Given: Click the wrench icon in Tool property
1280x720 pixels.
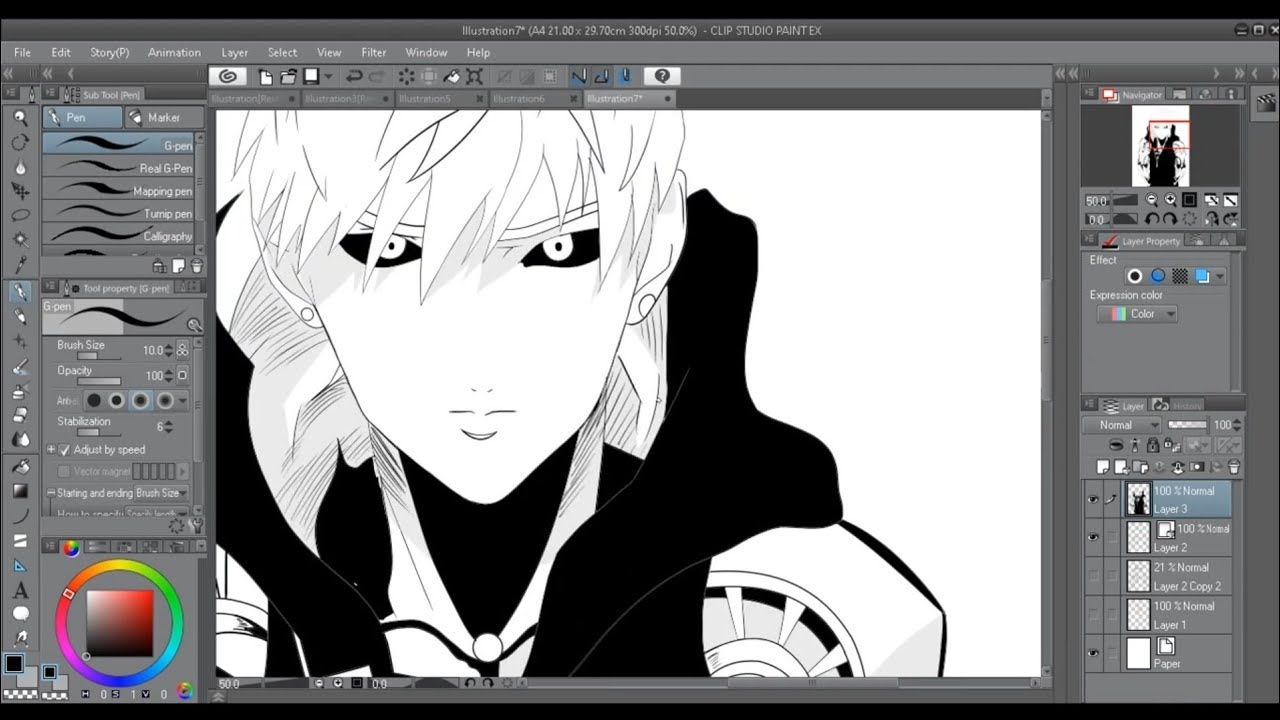Looking at the screenshot, I should [x=196, y=525].
